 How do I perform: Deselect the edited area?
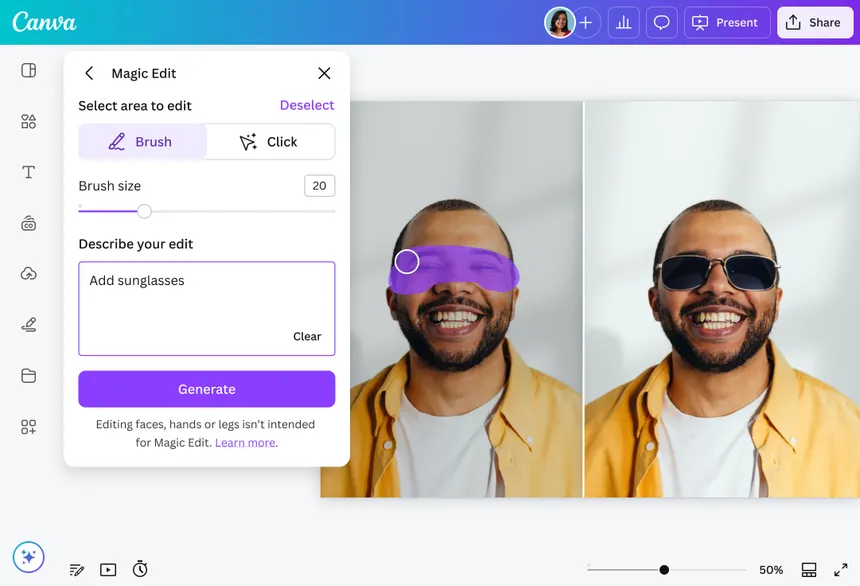click(307, 105)
